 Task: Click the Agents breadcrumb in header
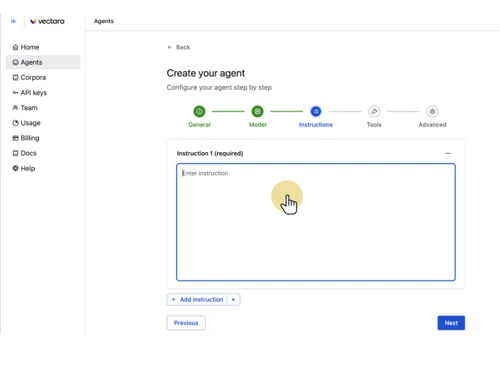[x=104, y=21]
